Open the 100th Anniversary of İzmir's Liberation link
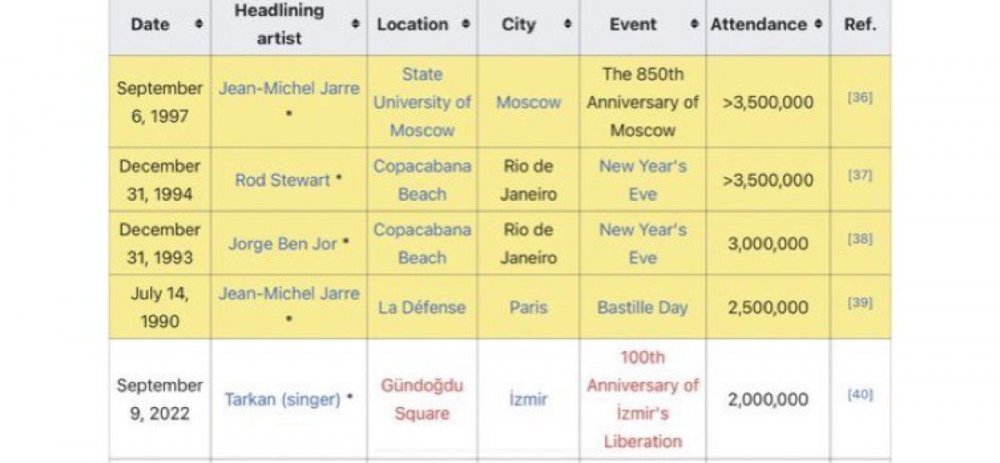 coord(642,399)
